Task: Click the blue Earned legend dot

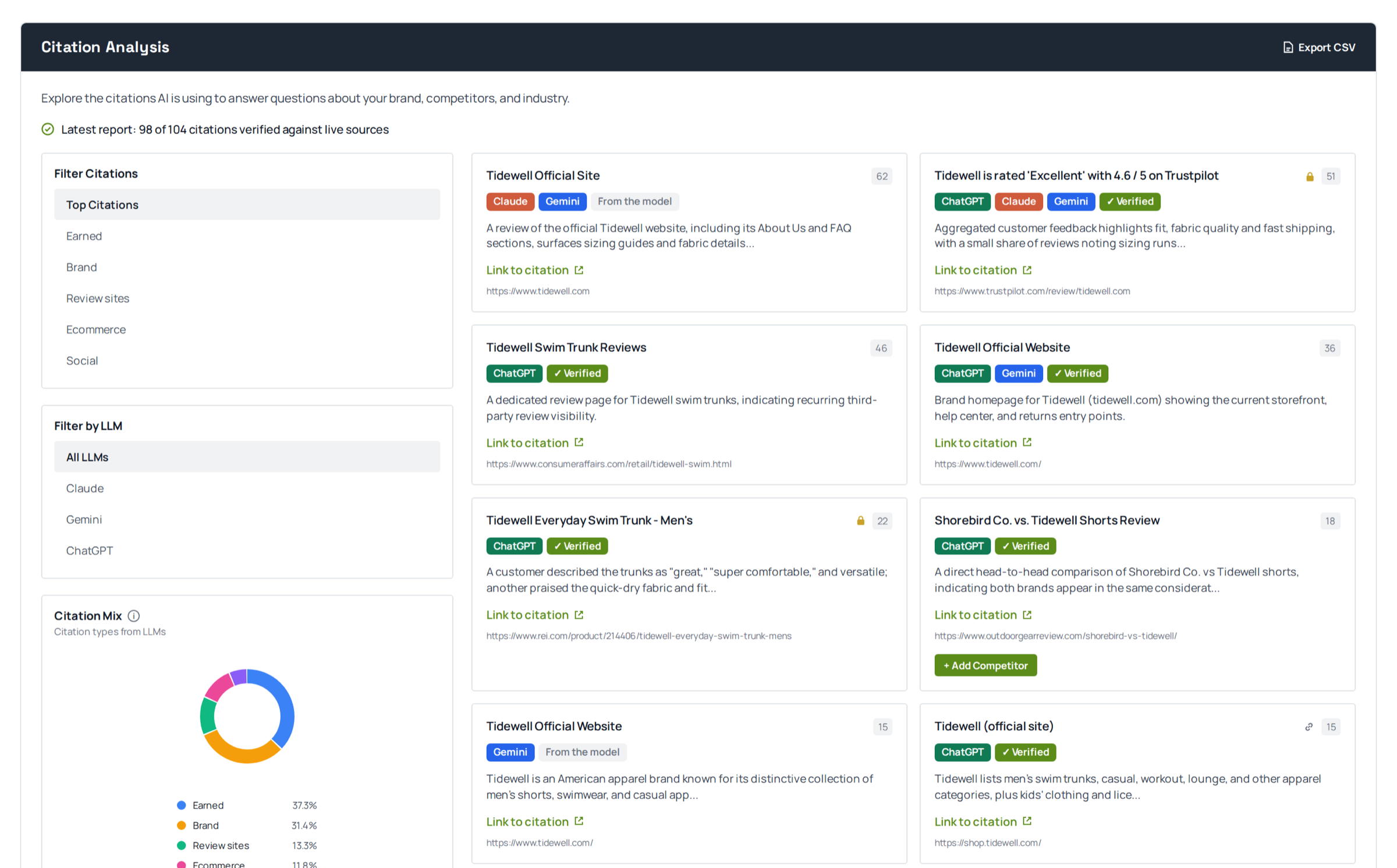Action: (x=181, y=805)
